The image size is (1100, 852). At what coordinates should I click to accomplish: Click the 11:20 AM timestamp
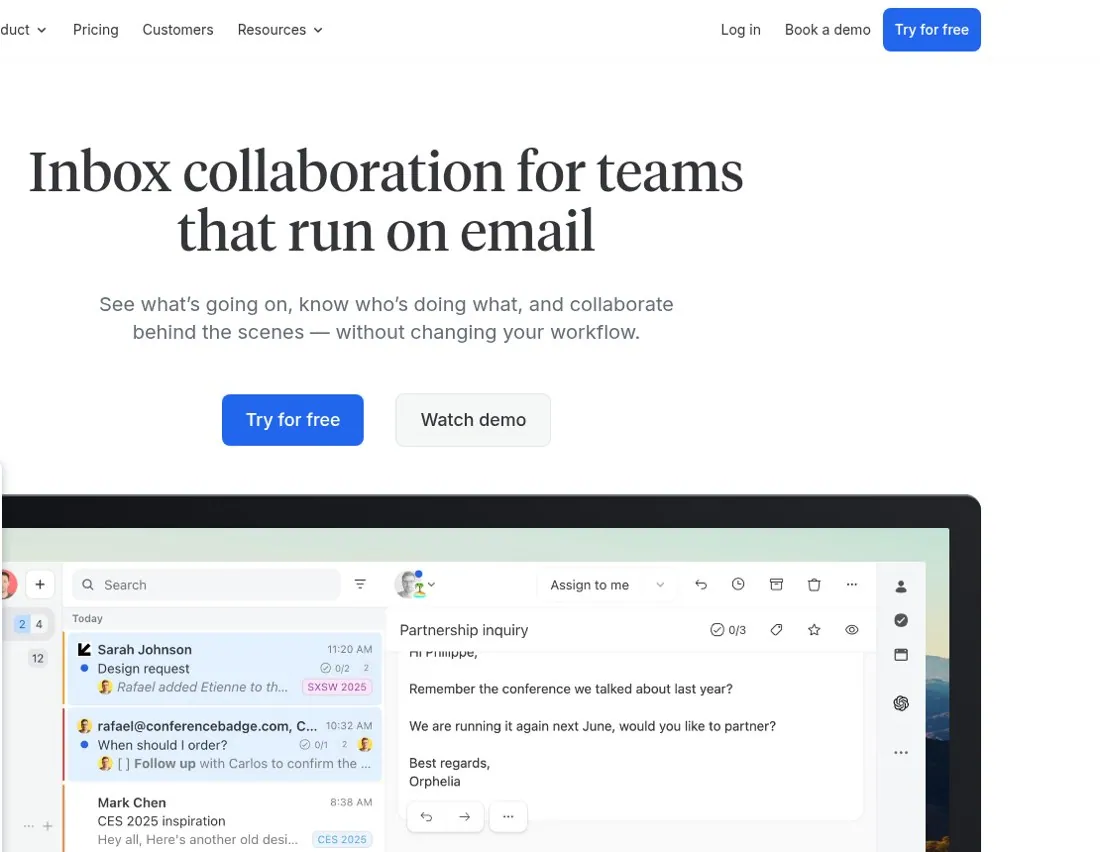pyautogui.click(x=349, y=649)
